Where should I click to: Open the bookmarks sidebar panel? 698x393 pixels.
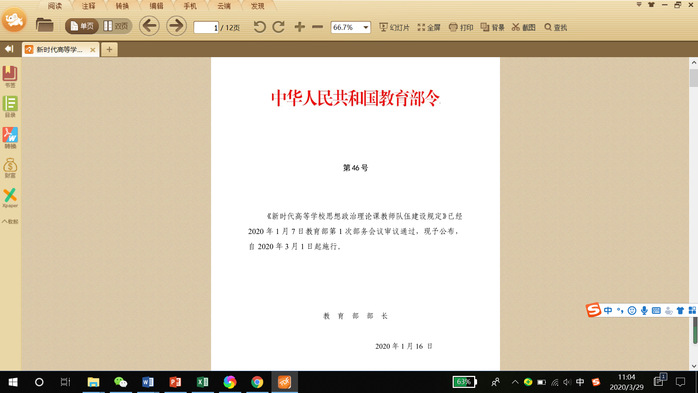(10, 77)
